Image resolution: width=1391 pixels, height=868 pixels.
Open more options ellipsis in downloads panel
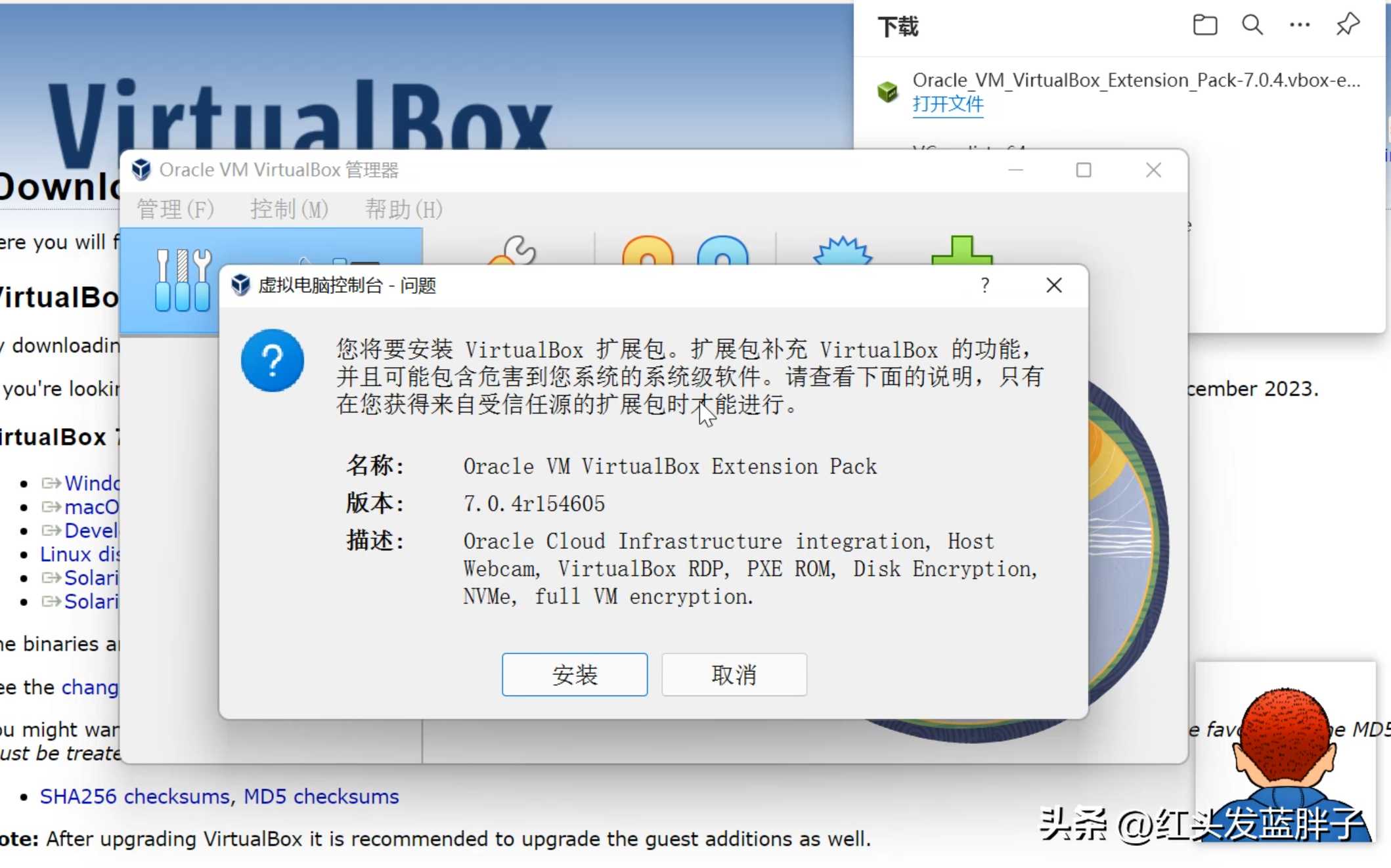(x=1300, y=25)
